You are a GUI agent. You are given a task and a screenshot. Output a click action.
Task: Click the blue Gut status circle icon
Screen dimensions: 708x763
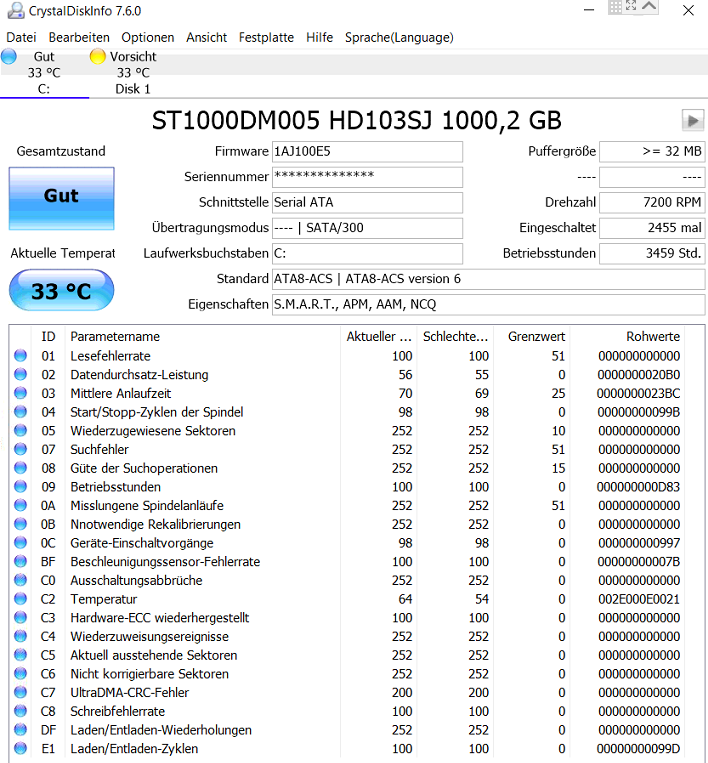(x=9, y=56)
